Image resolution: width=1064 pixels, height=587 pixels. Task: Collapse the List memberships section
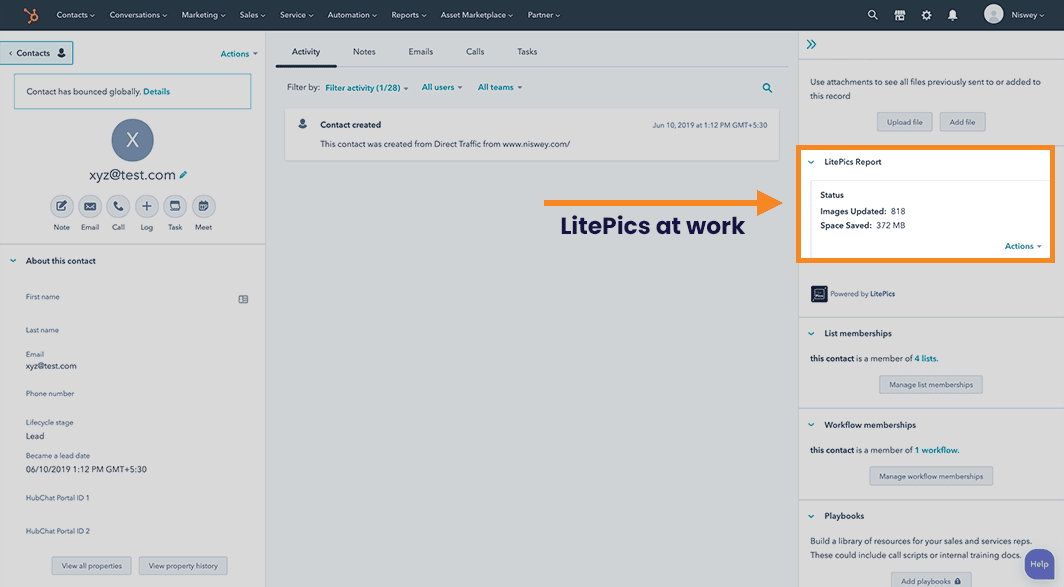pyautogui.click(x=811, y=333)
